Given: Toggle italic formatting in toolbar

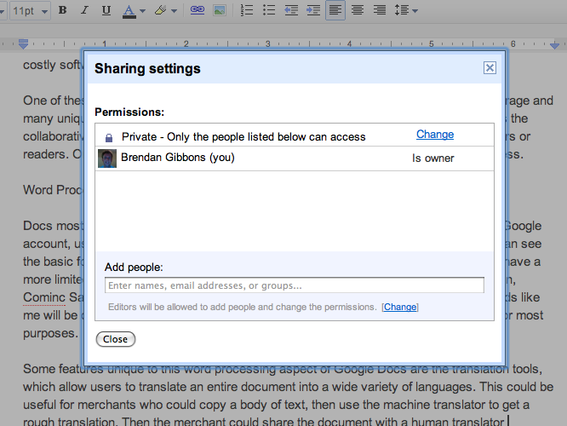Looking at the screenshot, I should click(84, 10).
